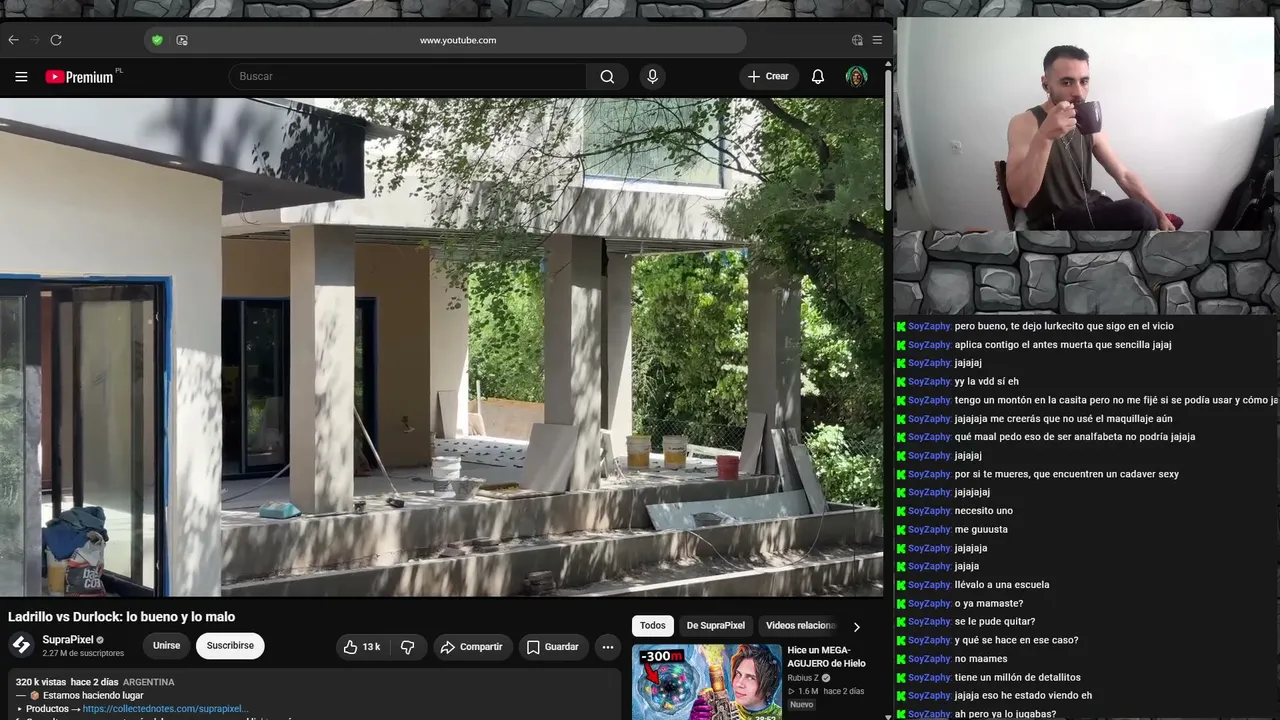Focus the Buscar search field

408,77
